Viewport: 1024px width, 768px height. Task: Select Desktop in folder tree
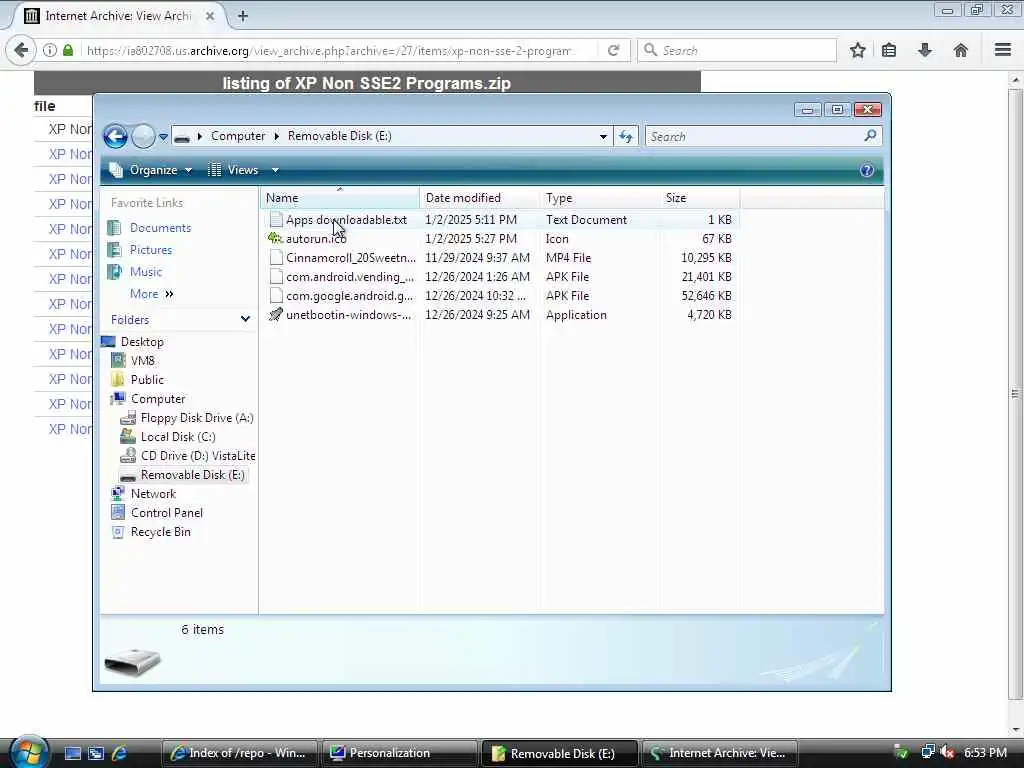142,342
